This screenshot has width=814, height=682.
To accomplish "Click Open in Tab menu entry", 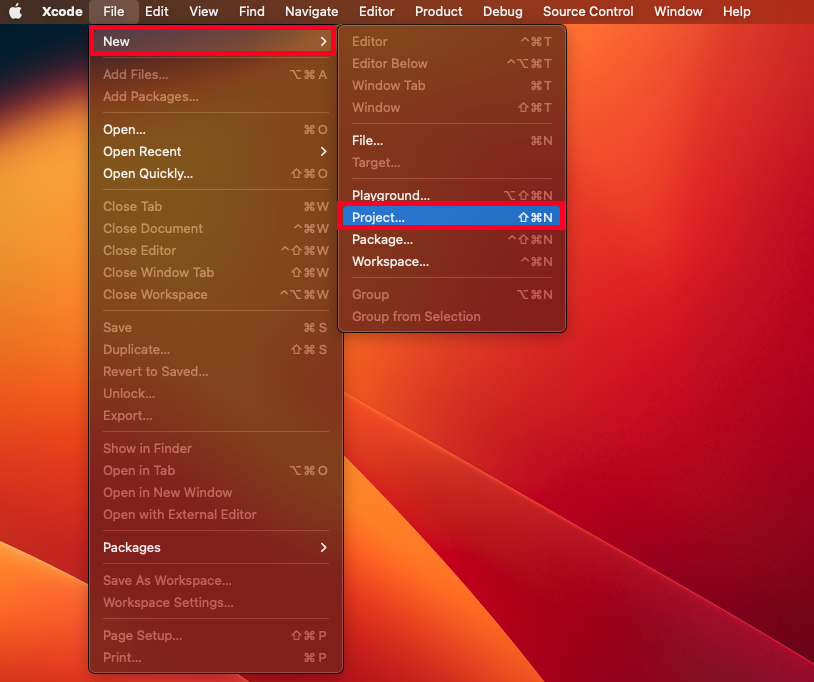I will click(x=215, y=471).
